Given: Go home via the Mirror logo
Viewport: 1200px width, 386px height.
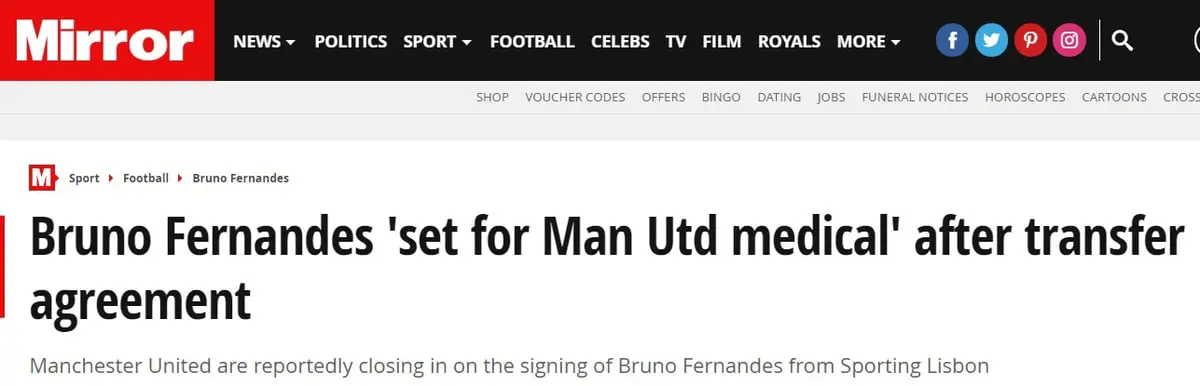Looking at the screenshot, I should (107, 40).
